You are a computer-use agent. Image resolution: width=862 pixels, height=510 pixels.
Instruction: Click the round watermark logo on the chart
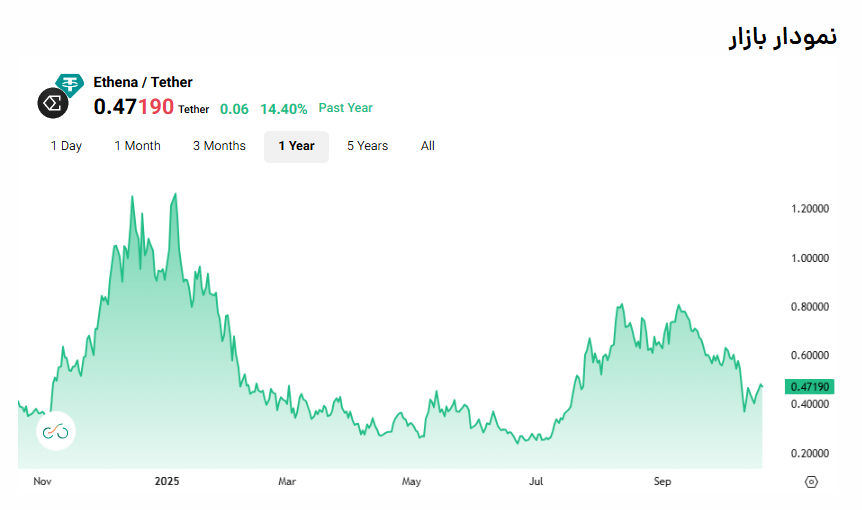[56, 431]
